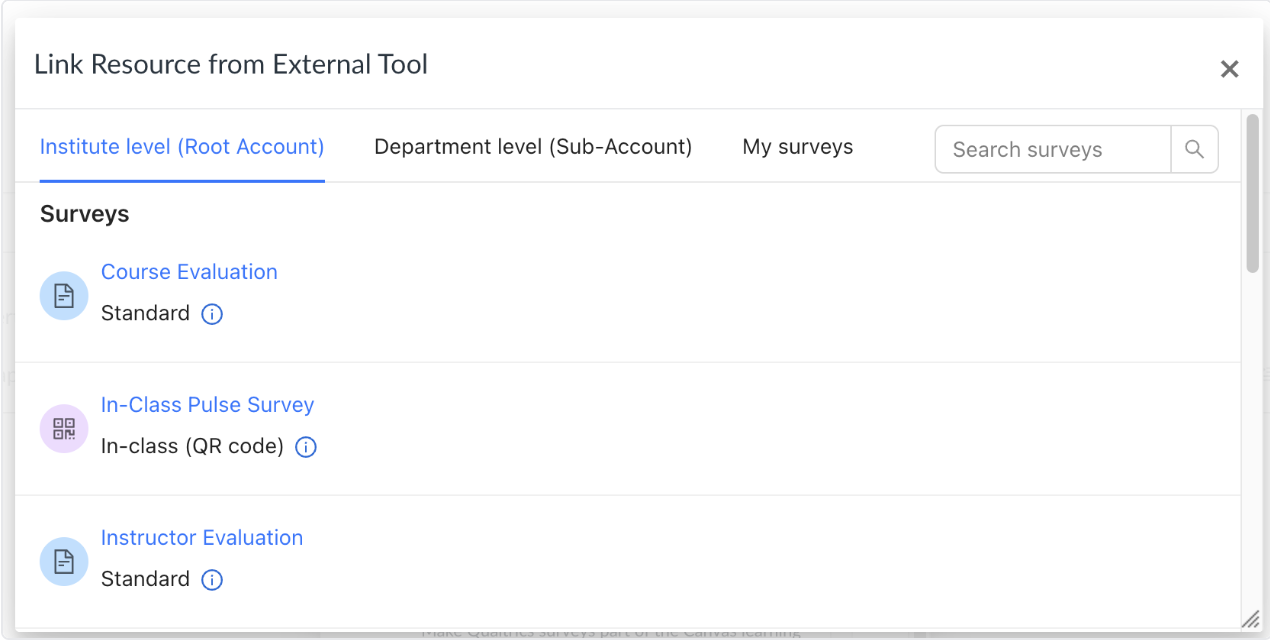Switch to Department level (Sub-Account) tab
Screen dimensions: 1270x640
[x=533, y=147]
